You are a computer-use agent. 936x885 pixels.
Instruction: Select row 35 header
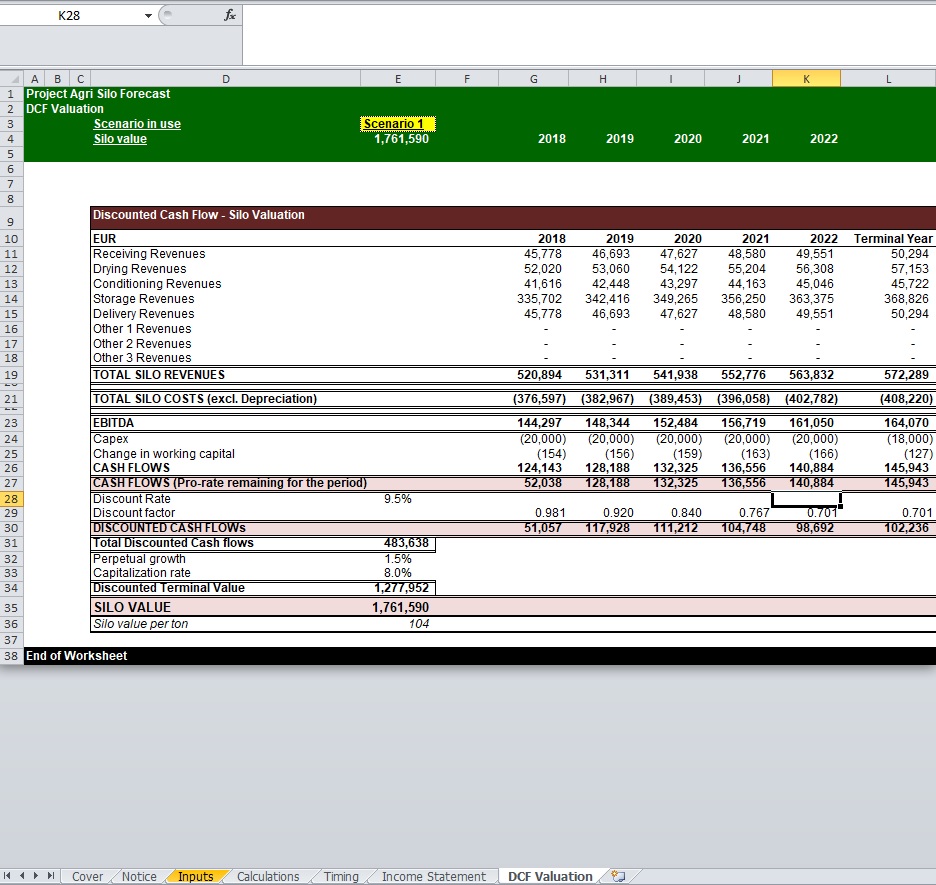[x=11, y=608]
